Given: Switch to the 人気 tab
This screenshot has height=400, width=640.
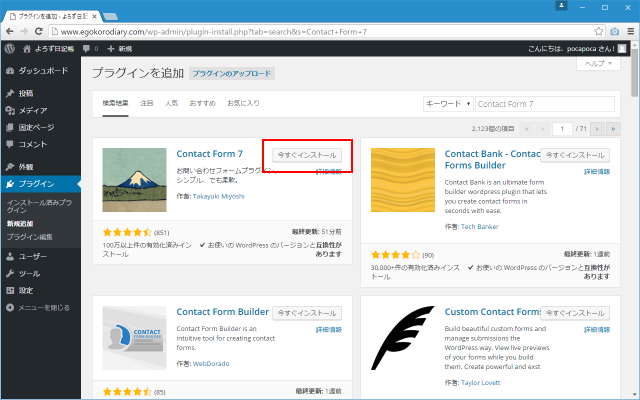Looking at the screenshot, I should click(x=171, y=103).
